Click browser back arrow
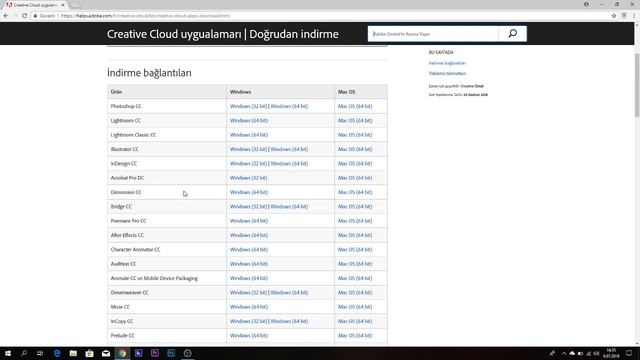The width and height of the screenshot is (640, 360). pos(6,16)
